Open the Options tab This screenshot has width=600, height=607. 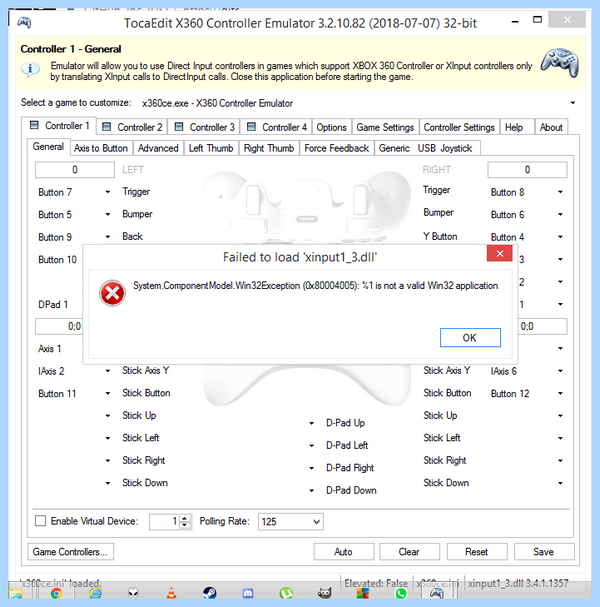331,127
